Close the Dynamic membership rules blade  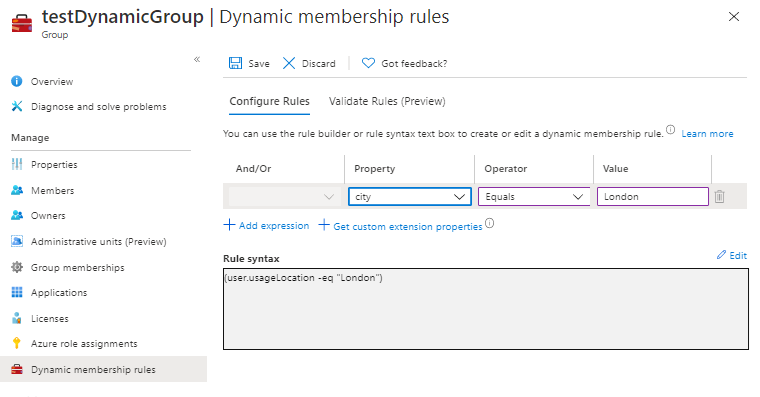tap(734, 16)
